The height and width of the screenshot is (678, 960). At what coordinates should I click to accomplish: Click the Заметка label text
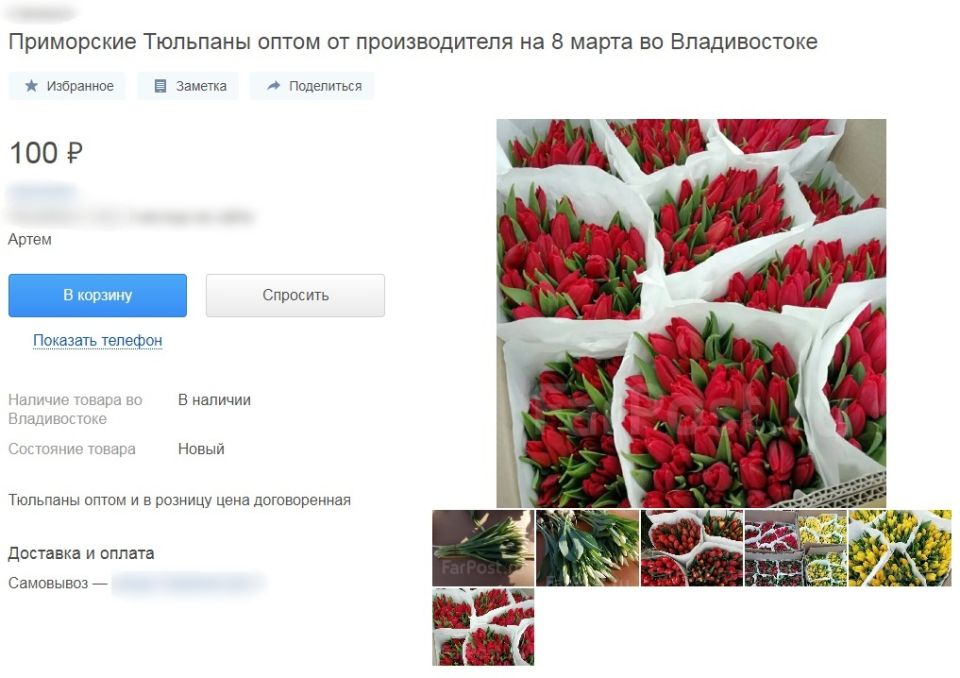click(x=201, y=86)
